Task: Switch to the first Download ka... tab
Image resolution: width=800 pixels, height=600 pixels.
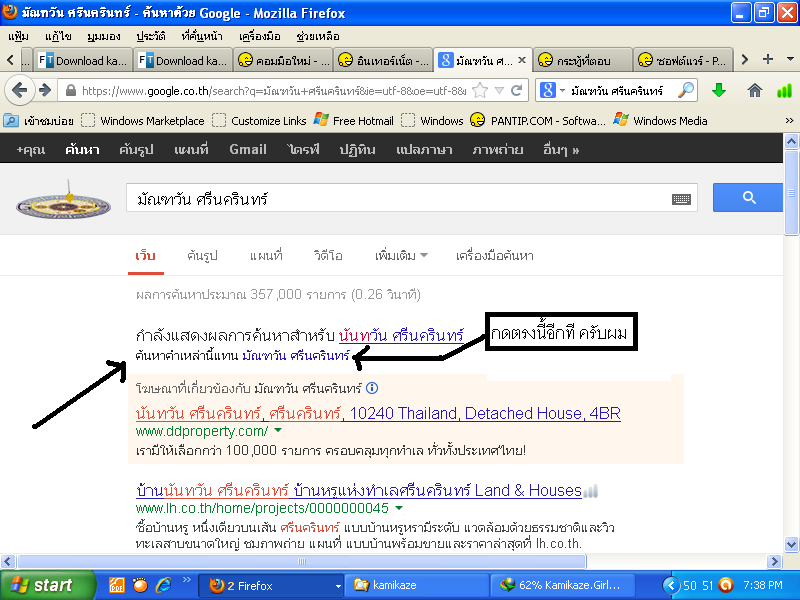Action: pyautogui.click(x=83, y=61)
